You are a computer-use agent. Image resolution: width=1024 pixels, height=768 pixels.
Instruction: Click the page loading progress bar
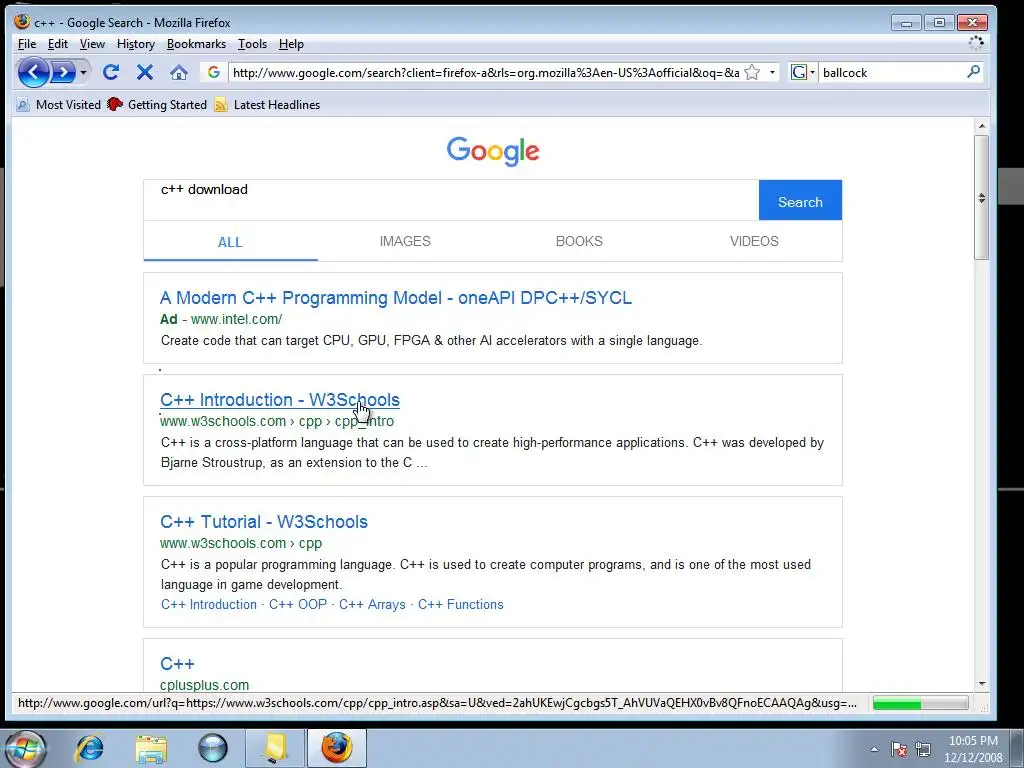click(921, 703)
